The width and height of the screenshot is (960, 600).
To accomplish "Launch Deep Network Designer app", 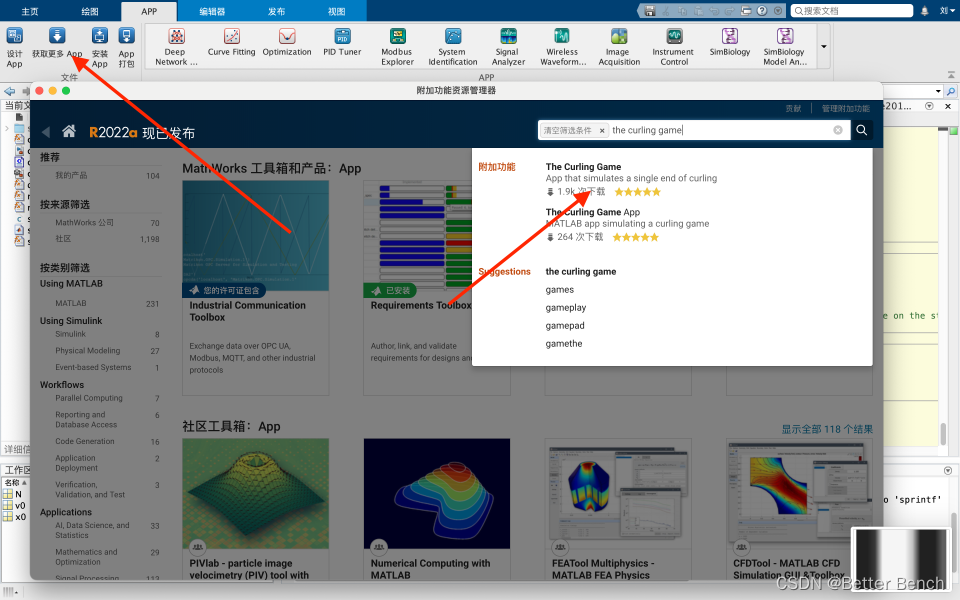I will pos(176,47).
